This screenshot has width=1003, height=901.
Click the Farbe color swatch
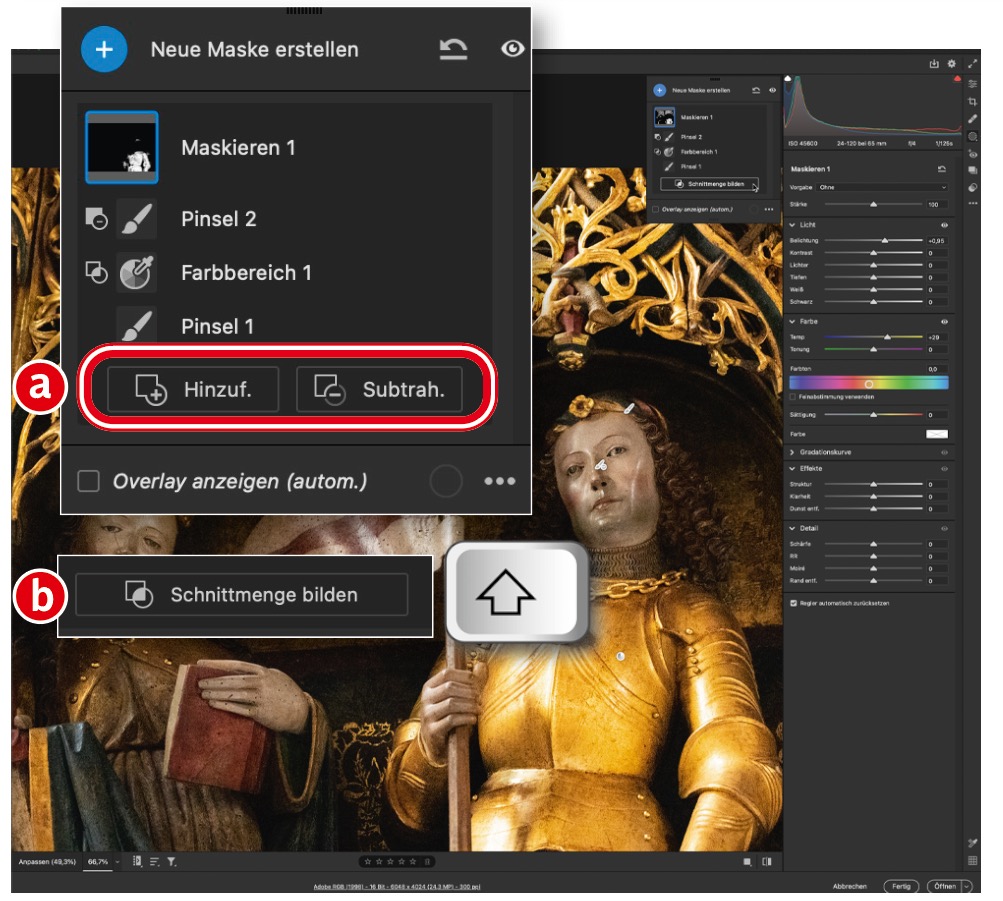936,434
